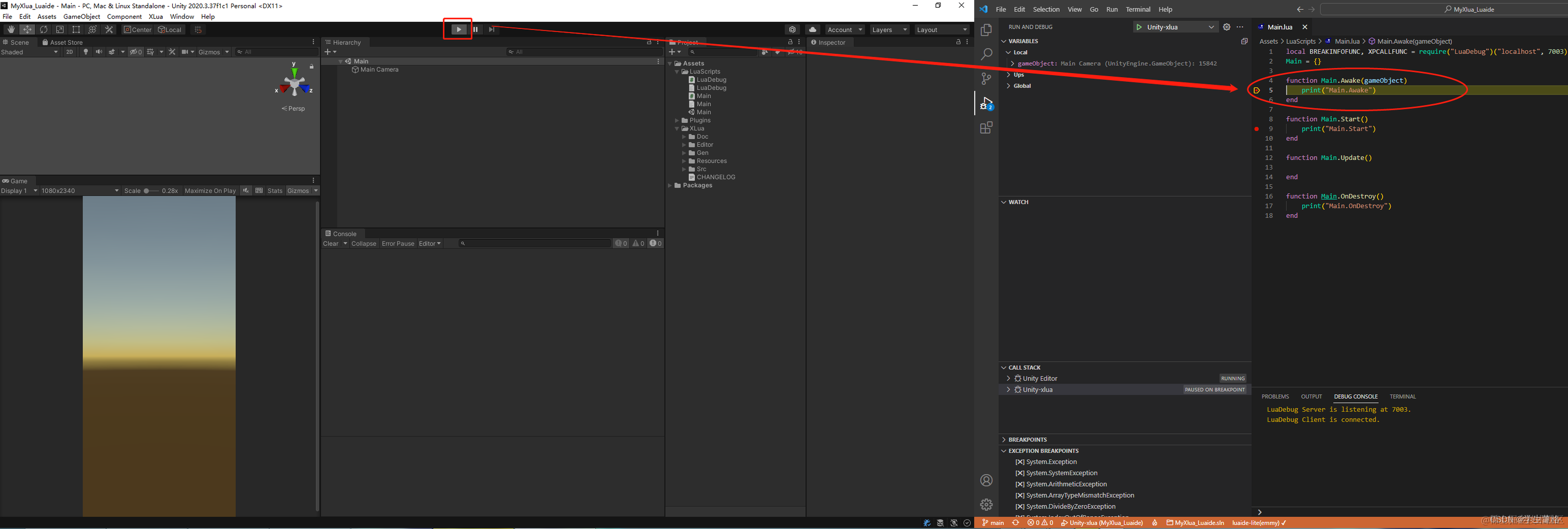Select the Rect transform tool
This screenshot has width=1568, height=529.
[x=76, y=29]
